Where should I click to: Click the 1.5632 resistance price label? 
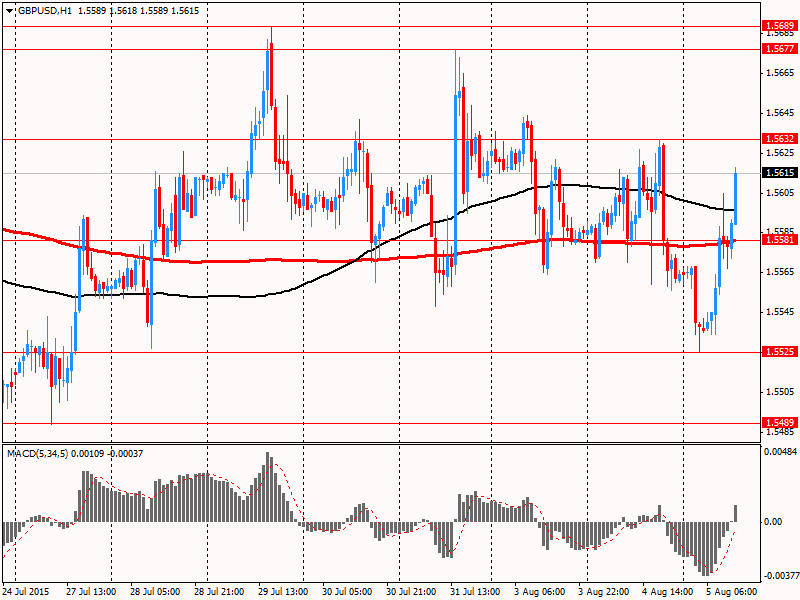click(x=778, y=139)
